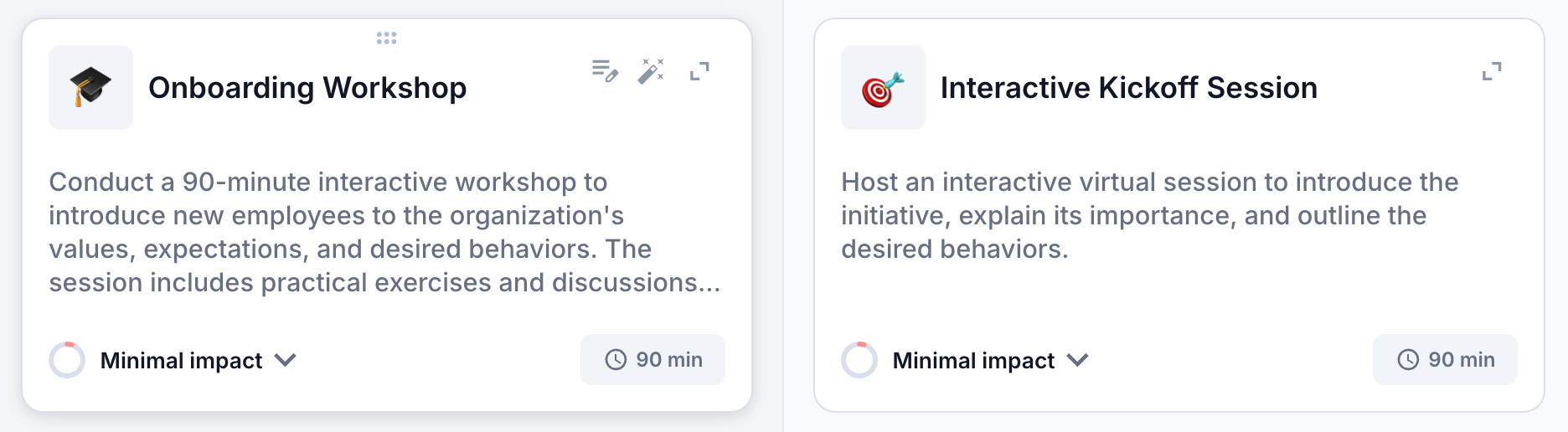Screen dimensions: 1568x432
Task: Click the 90 min text on Onboarding Workshop
Action: point(668,360)
